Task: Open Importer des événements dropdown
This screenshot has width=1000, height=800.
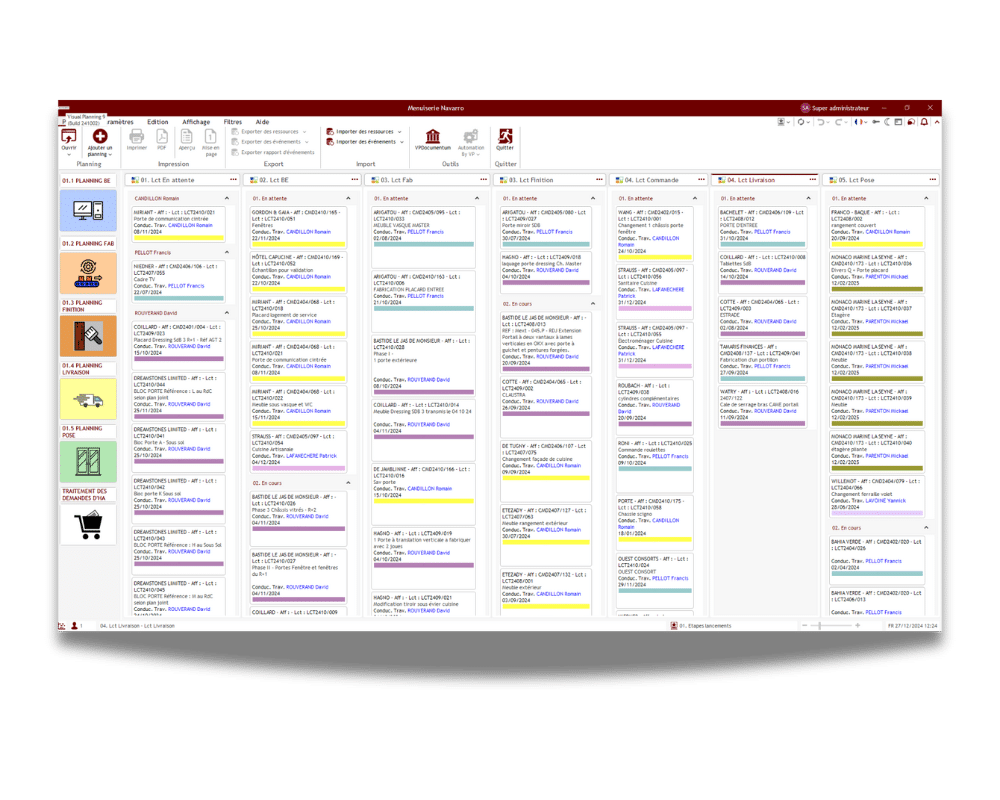Action: [365, 142]
